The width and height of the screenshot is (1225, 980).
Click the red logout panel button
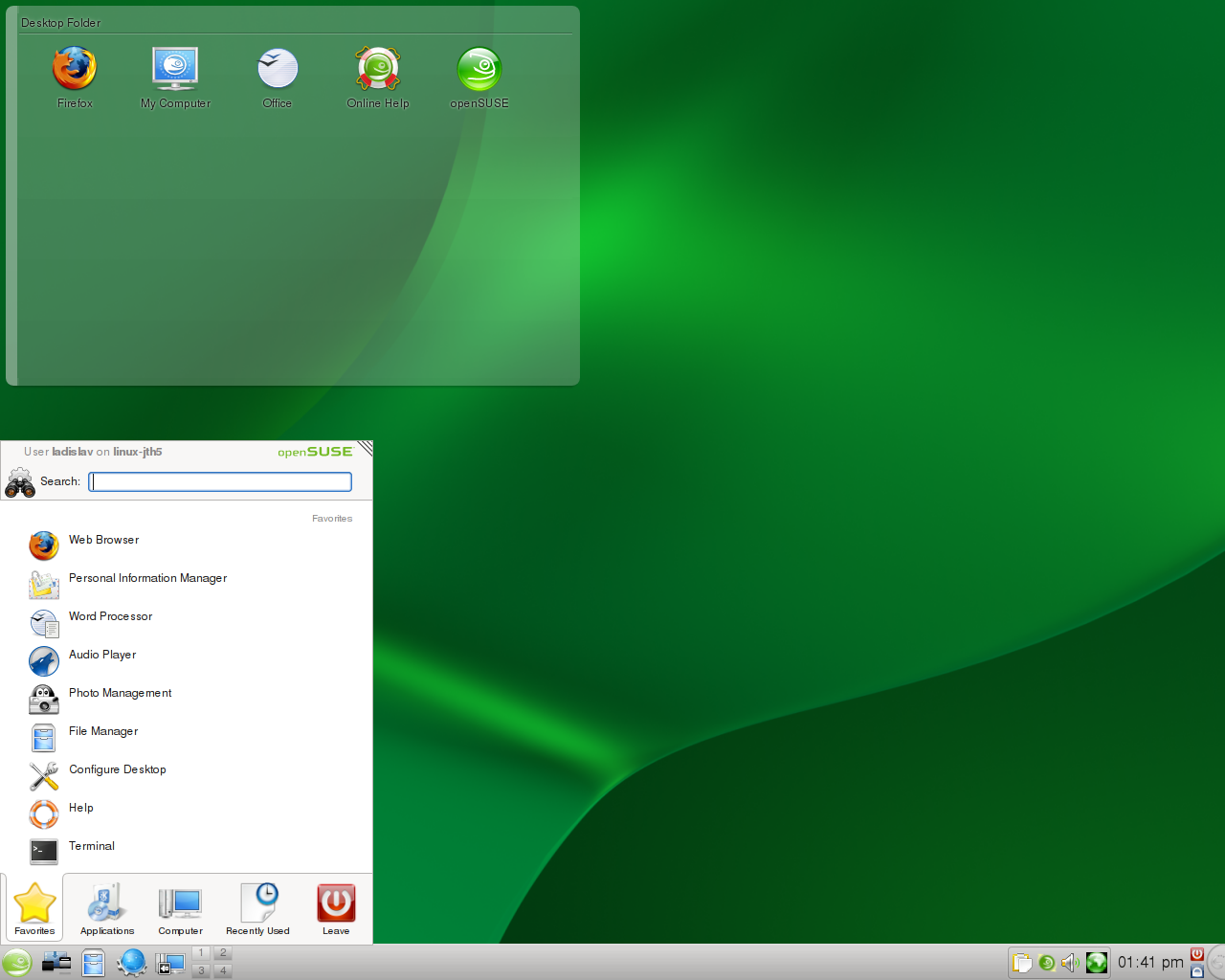tap(1197, 954)
